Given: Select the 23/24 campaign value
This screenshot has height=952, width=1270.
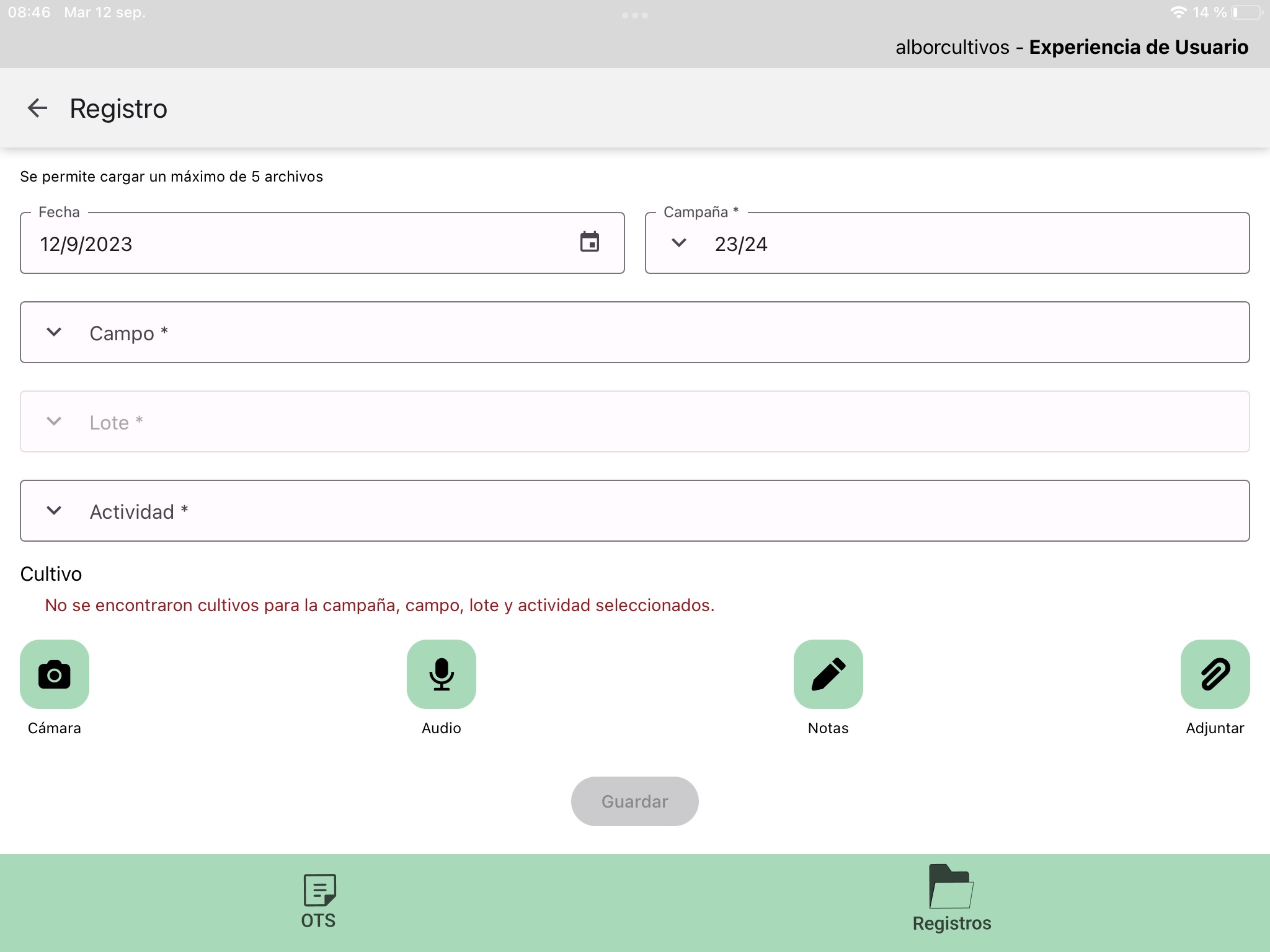Looking at the screenshot, I should tap(741, 244).
